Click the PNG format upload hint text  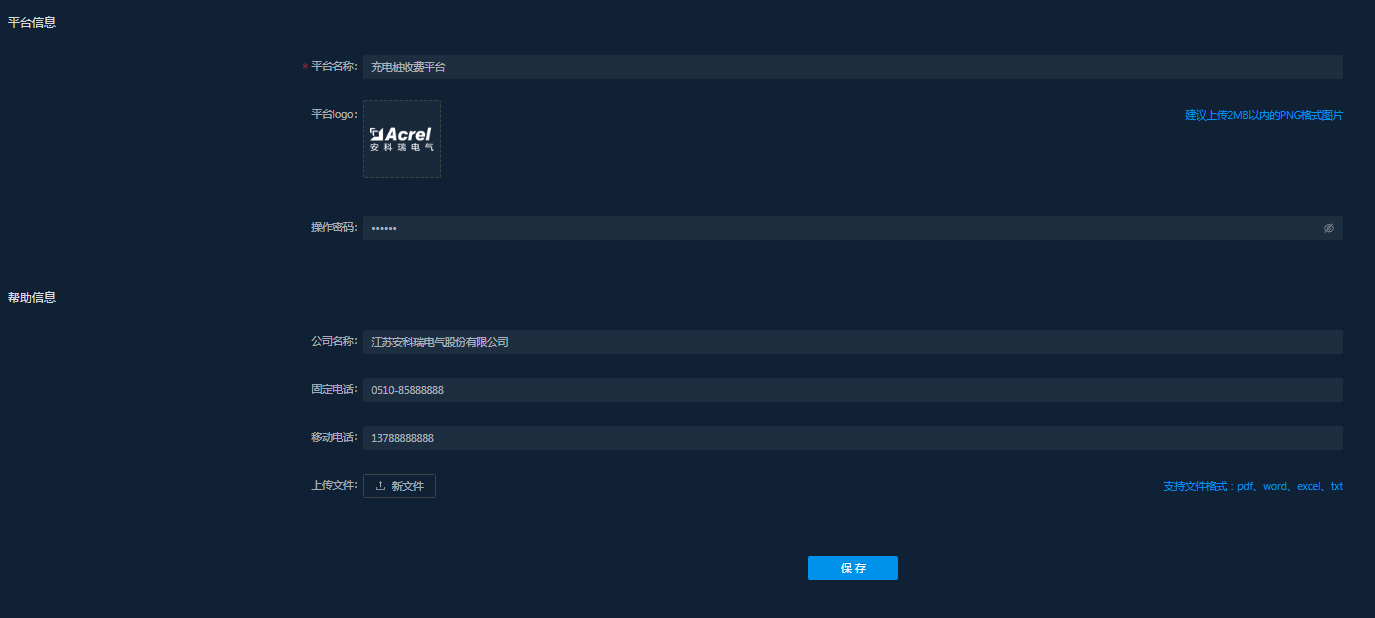(x=1263, y=115)
